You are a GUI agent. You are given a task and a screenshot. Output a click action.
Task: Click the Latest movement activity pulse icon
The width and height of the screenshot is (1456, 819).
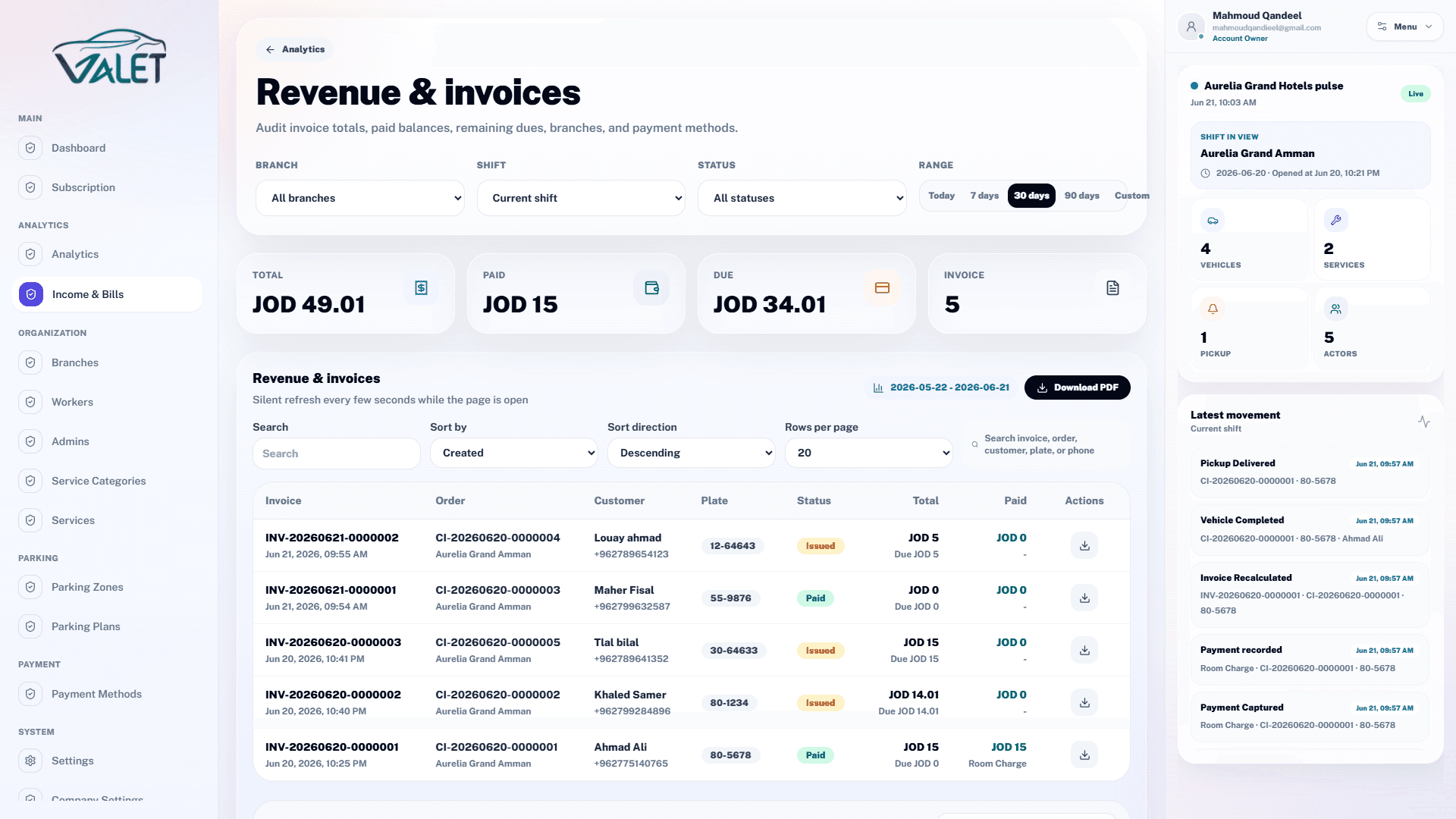tap(1424, 421)
